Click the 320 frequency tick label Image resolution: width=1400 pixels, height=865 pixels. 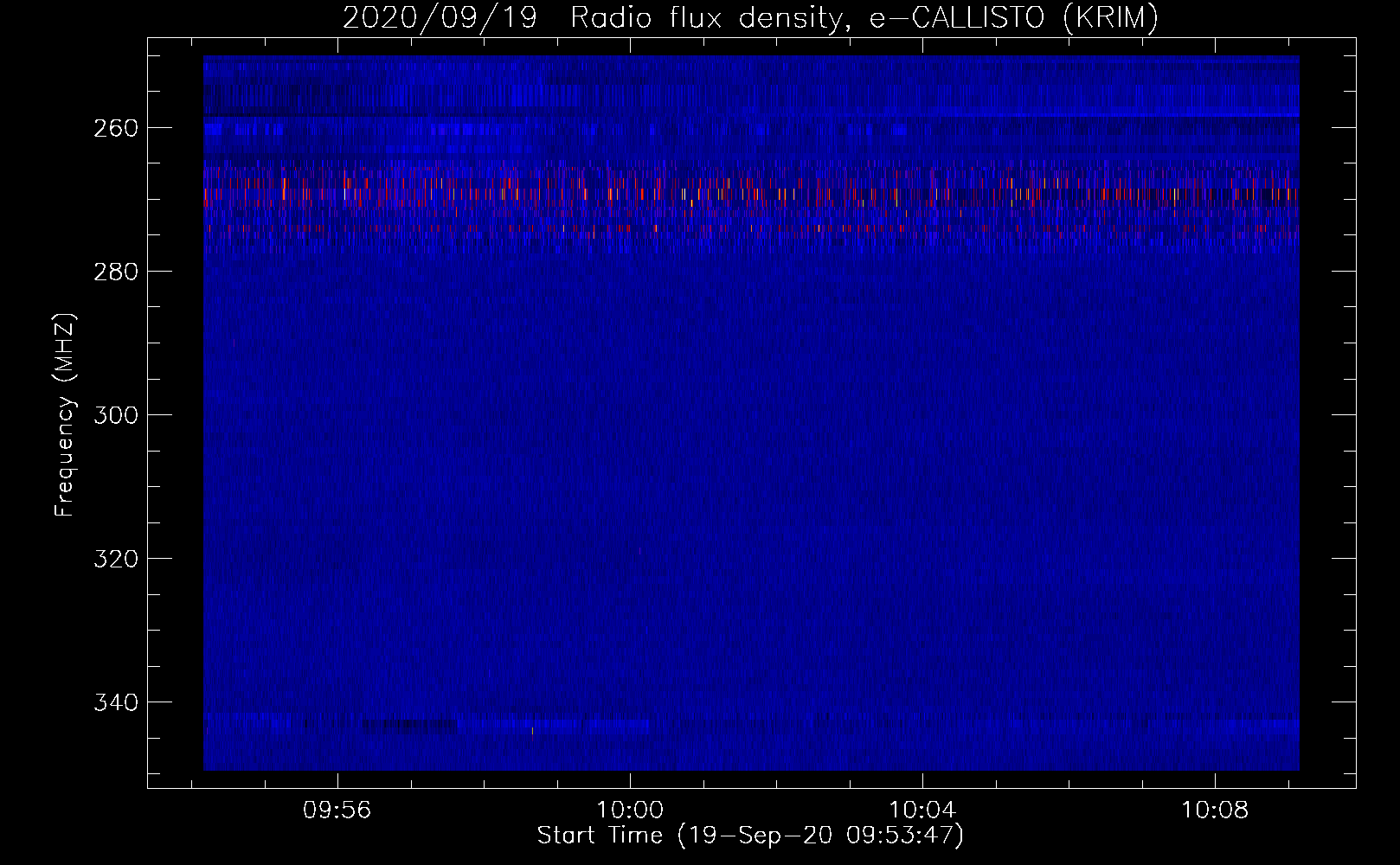[x=116, y=559]
